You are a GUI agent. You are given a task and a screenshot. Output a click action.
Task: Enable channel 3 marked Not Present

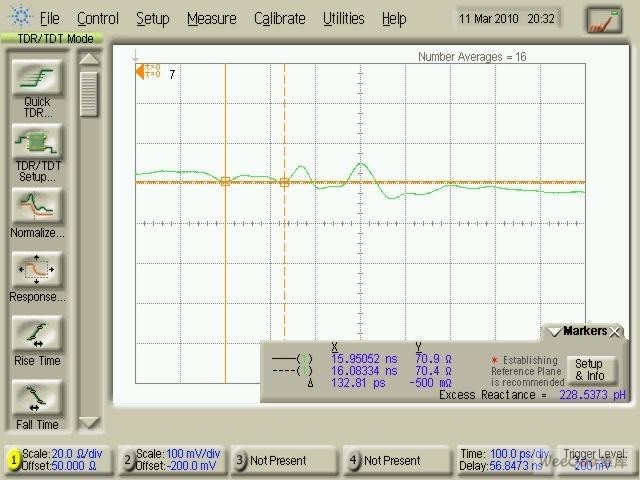[x=241, y=460]
